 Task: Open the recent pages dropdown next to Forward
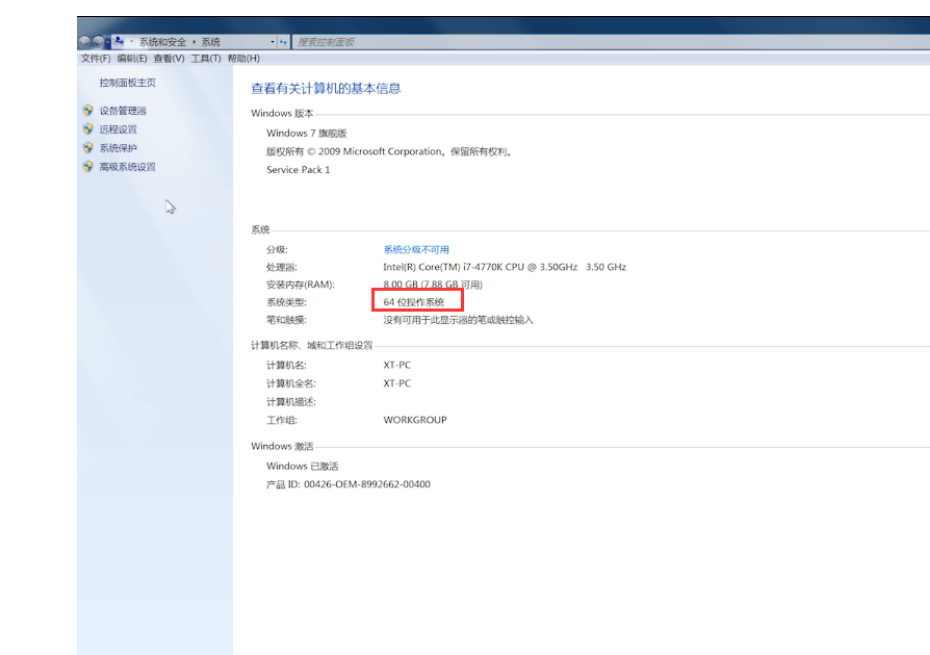[x=108, y=42]
